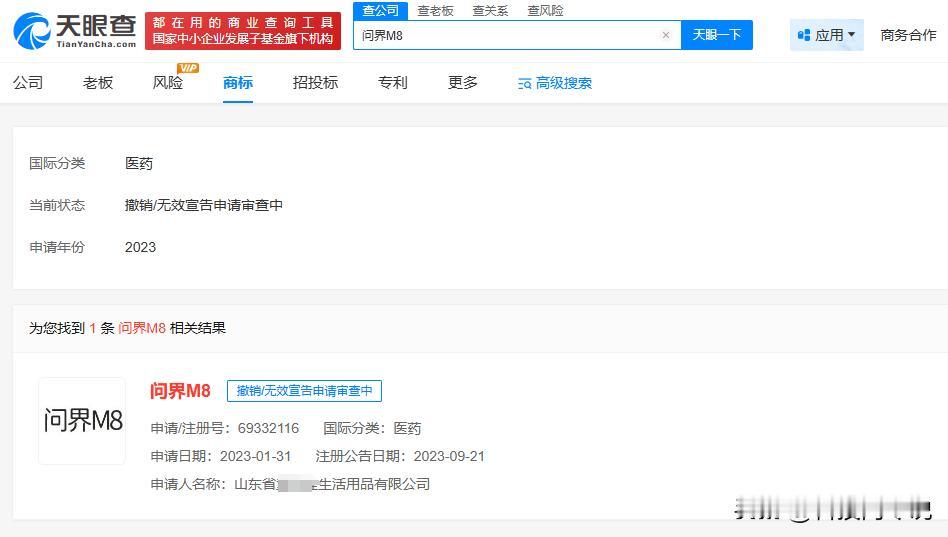
Task: Select the 查公司 search tab
Action: [380, 10]
